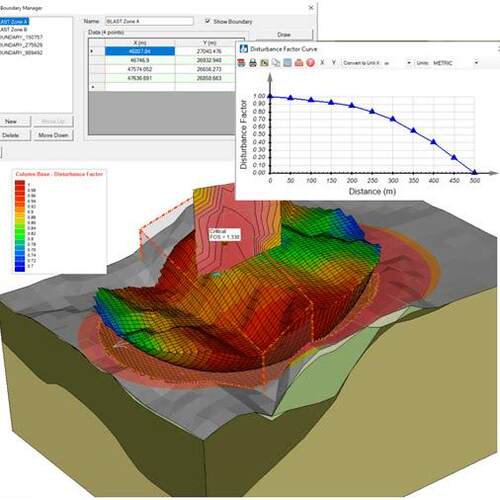
Task: Click the blue square icon in curve toolbar
Action: tap(287, 62)
